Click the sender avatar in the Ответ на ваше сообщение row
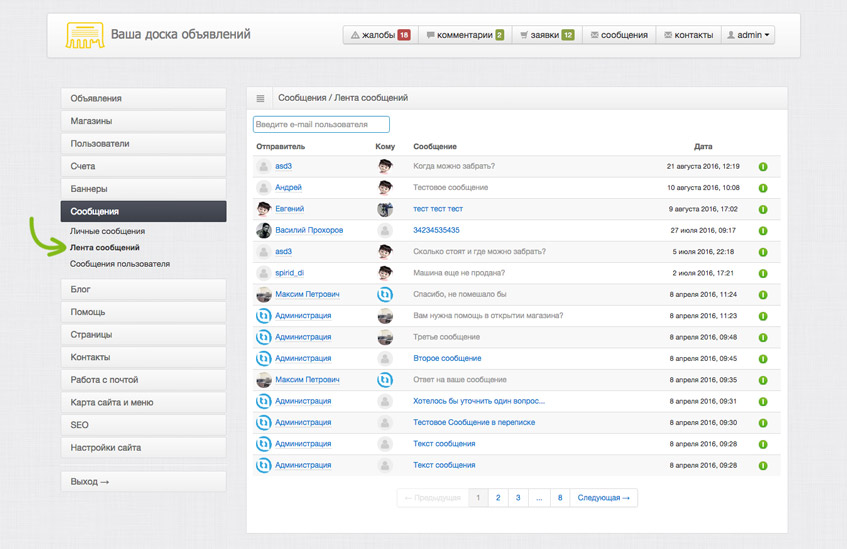 click(x=264, y=380)
